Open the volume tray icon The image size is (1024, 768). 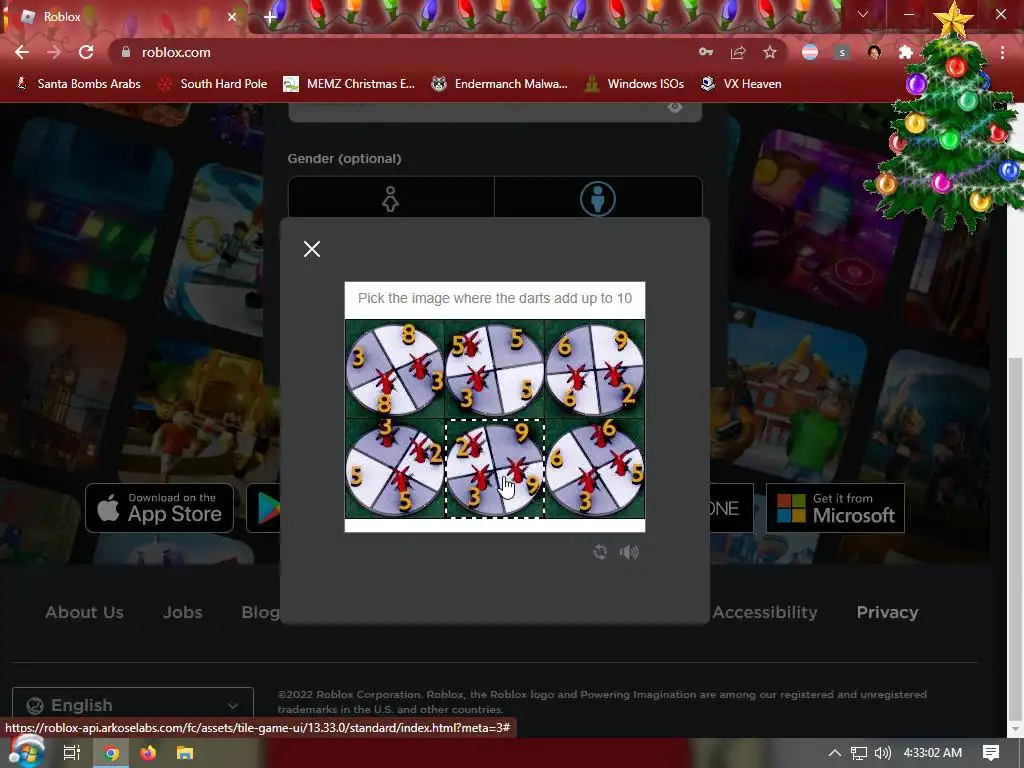pyautogui.click(x=883, y=753)
